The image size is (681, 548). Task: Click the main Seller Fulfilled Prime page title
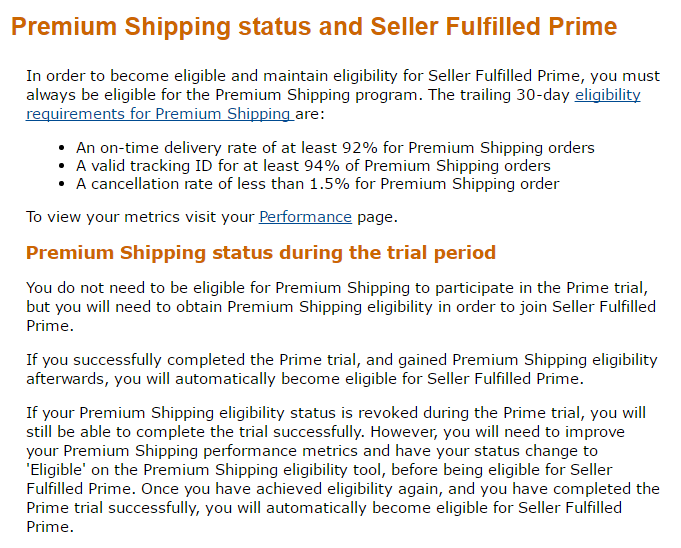click(x=314, y=27)
